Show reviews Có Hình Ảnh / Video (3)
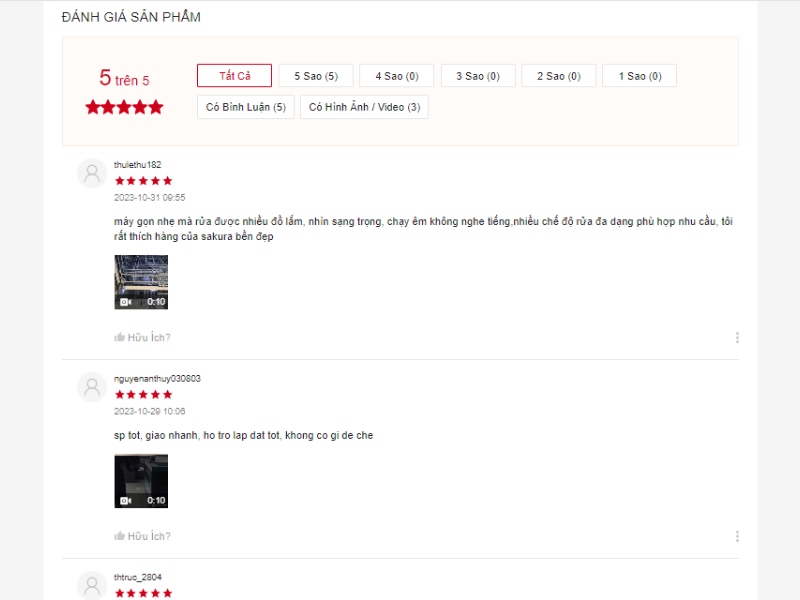The image size is (800, 600). tap(364, 107)
